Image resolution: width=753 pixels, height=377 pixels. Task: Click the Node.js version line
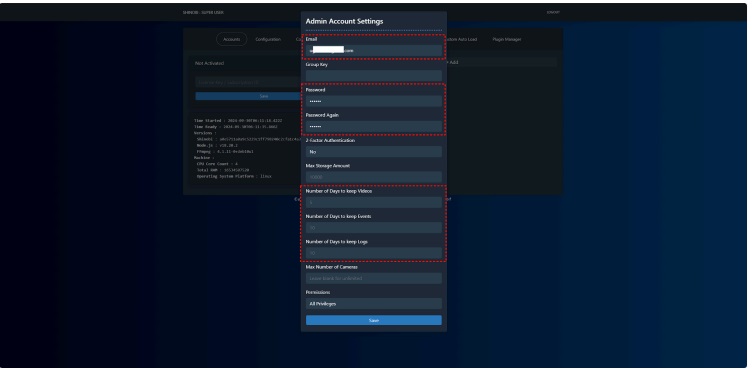click(x=217, y=145)
